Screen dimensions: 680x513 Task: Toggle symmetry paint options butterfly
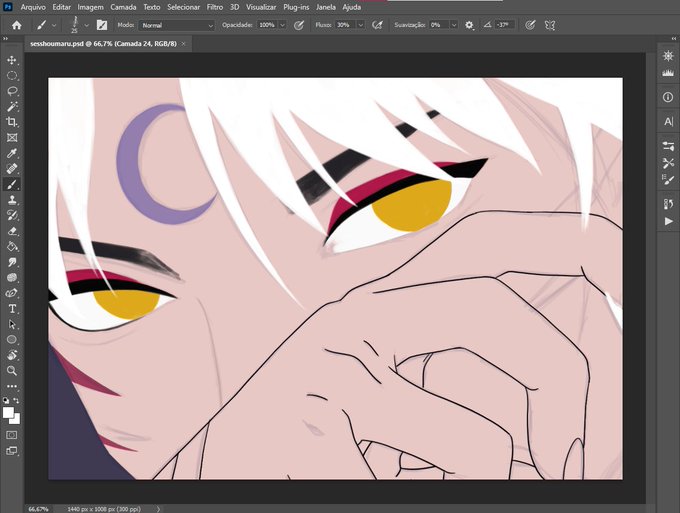[x=550, y=25]
